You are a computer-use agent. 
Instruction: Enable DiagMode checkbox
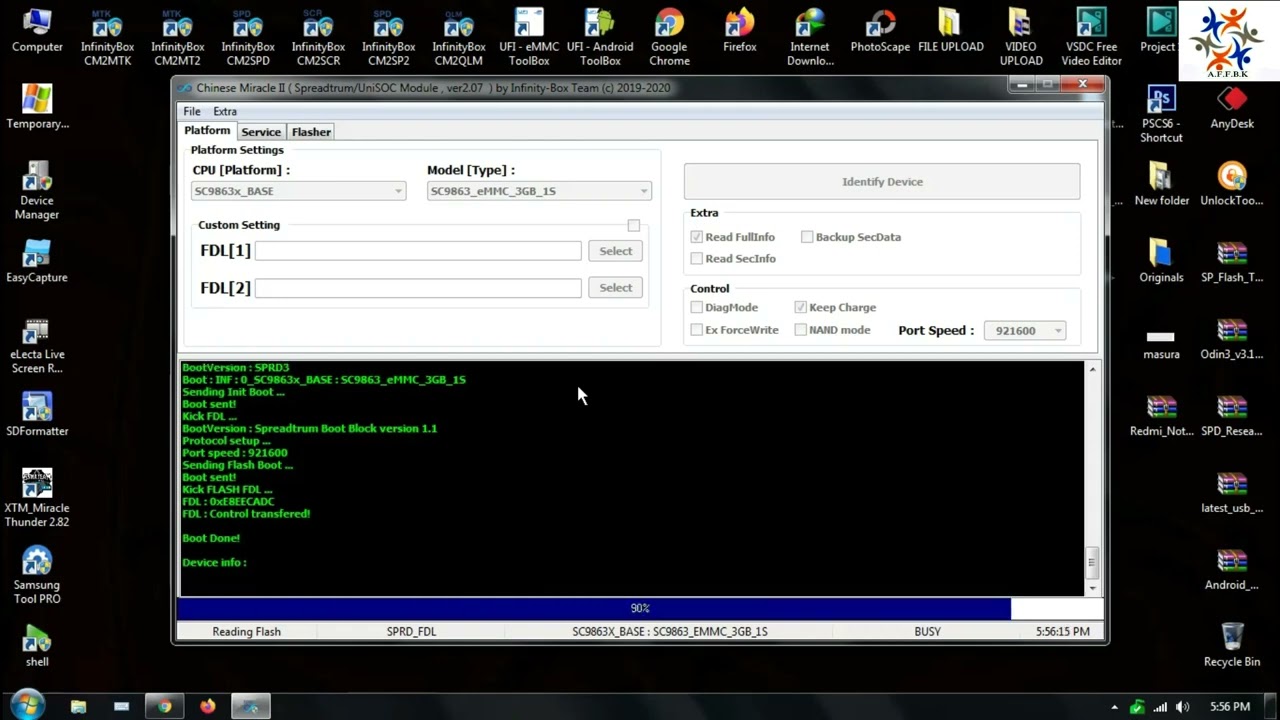pos(697,307)
